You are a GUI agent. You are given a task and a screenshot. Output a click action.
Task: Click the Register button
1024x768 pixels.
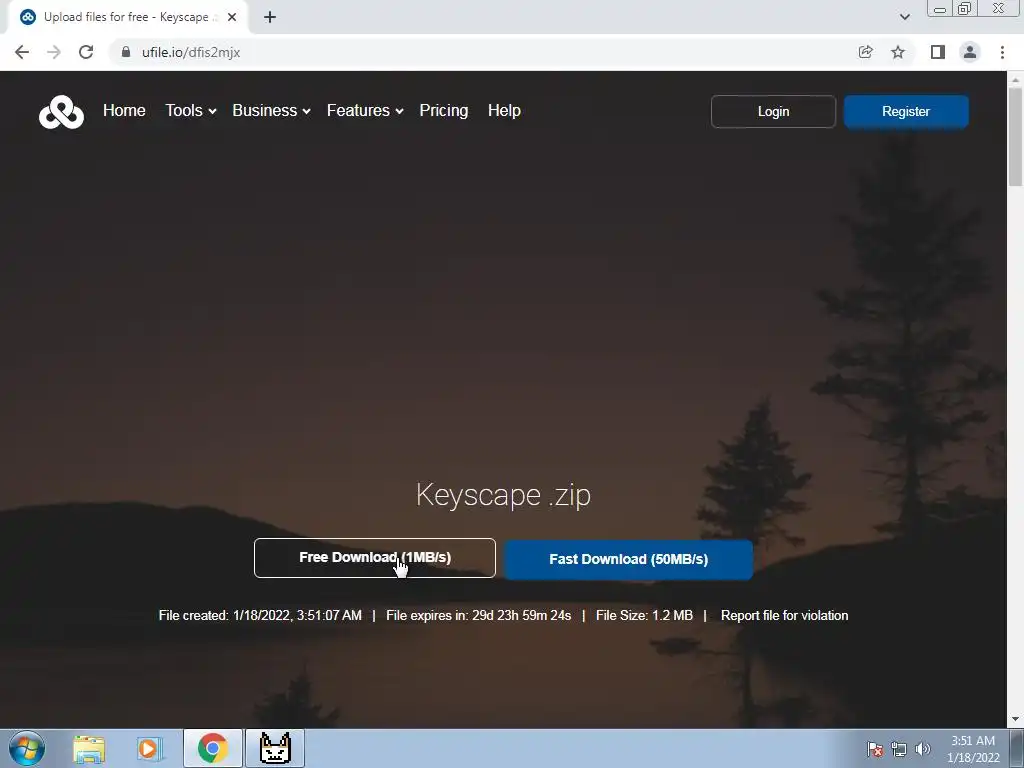click(x=906, y=112)
